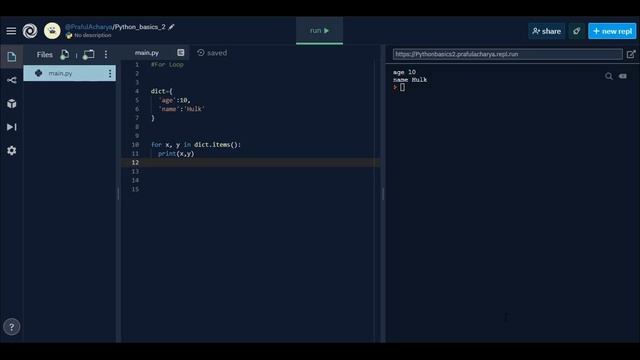
Task: Click 'Files' panel heading
Action: point(44,55)
